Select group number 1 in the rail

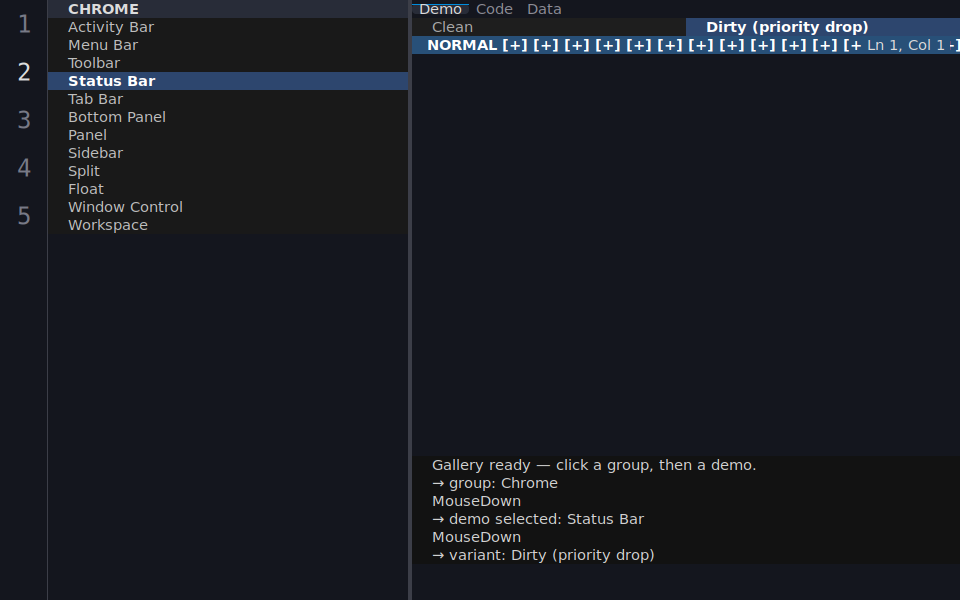(24, 24)
